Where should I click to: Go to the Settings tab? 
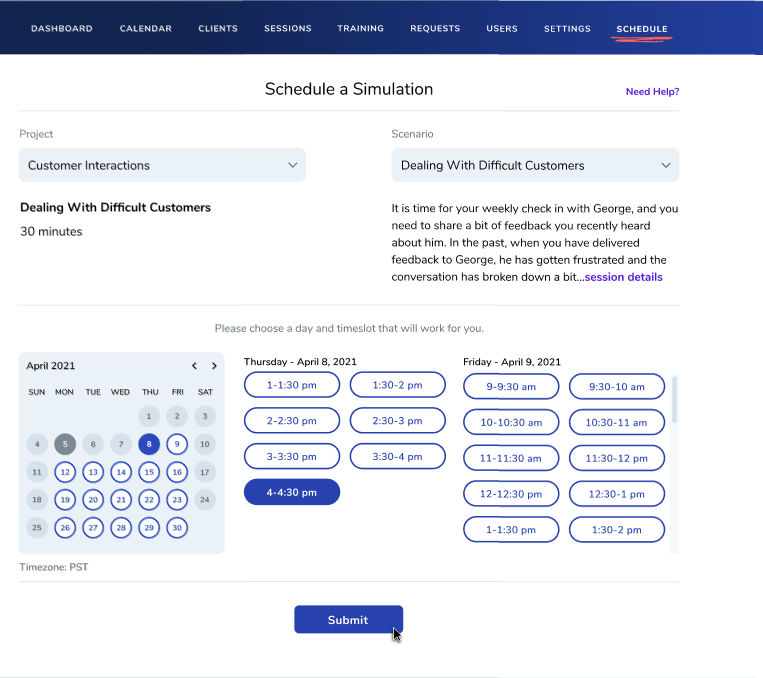[x=567, y=28]
